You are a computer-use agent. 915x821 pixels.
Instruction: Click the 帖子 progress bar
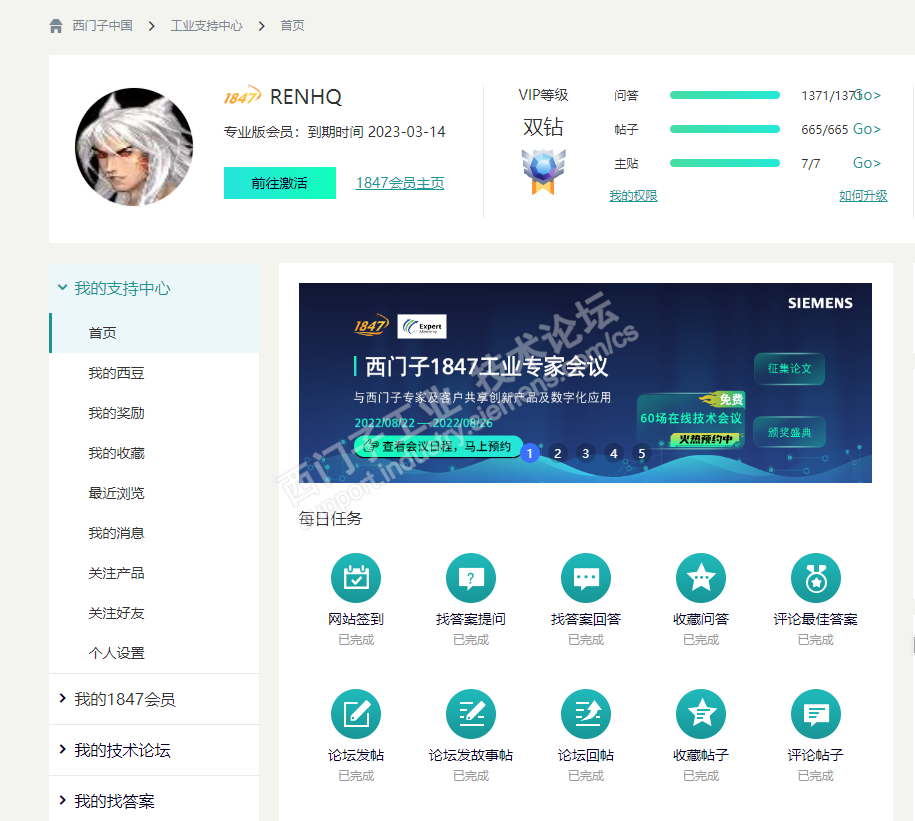[x=725, y=129]
